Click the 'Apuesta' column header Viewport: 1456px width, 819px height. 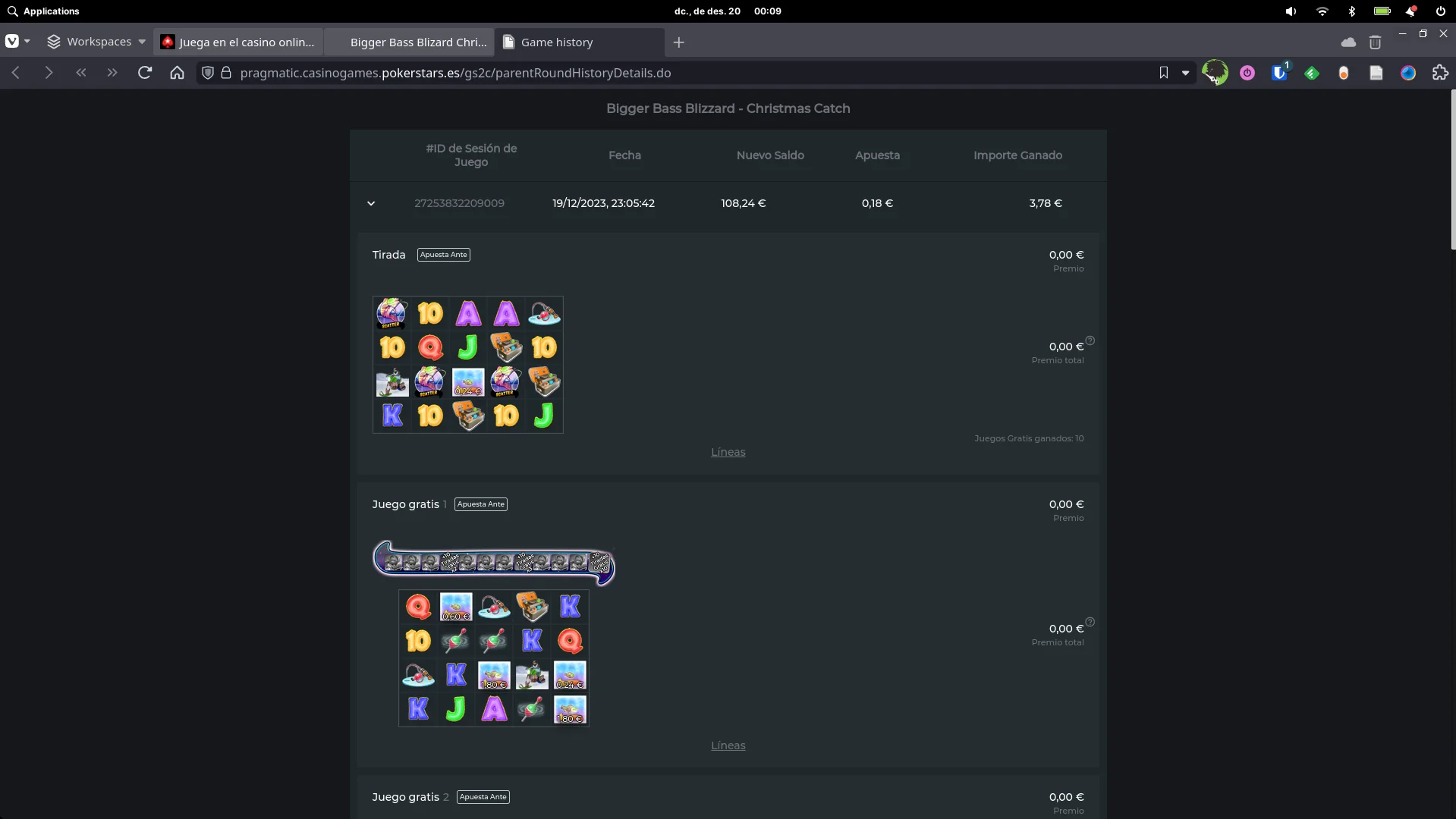(877, 155)
